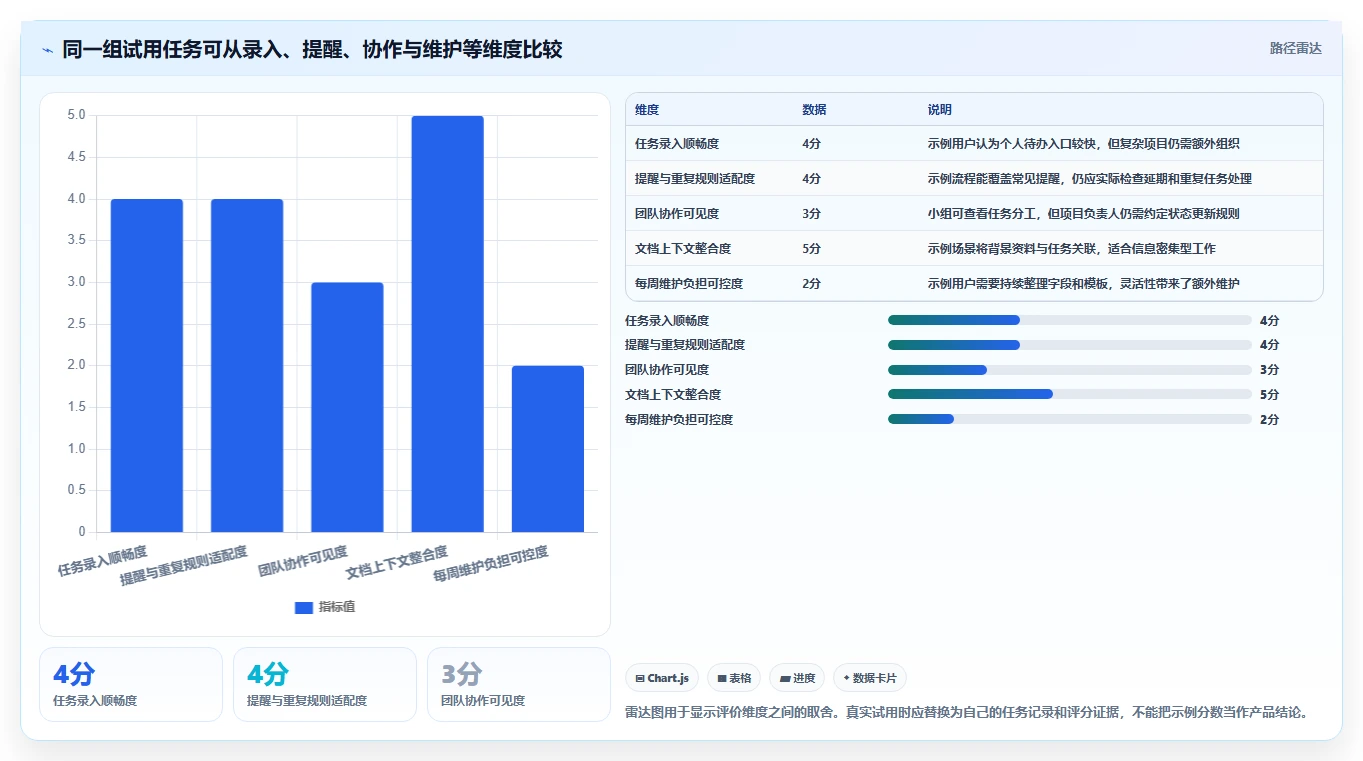Image resolution: width=1363 pixels, height=761 pixels.
Task: Click table cell 提醒与重复规则适配度
Action: click(x=695, y=179)
